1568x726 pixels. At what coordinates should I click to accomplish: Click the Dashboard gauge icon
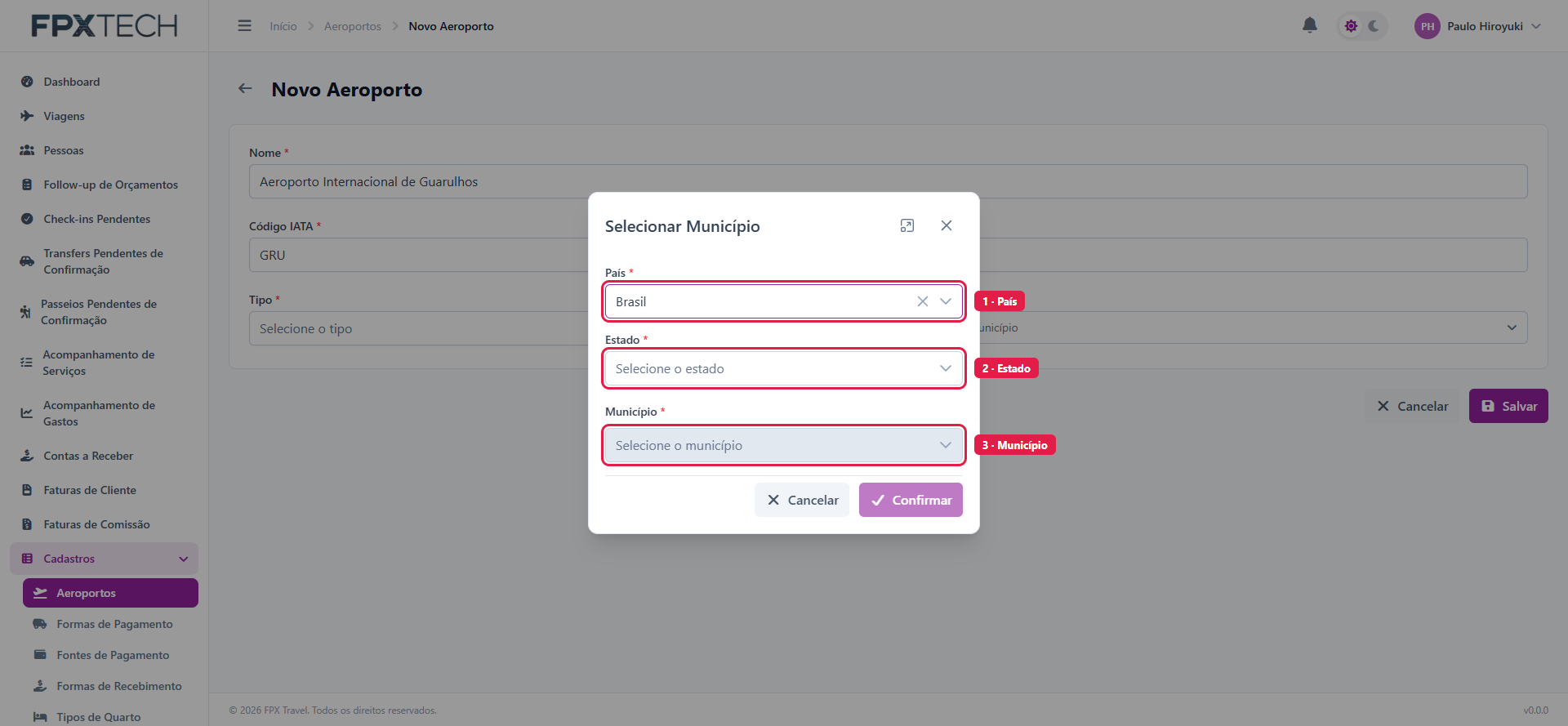[27, 82]
